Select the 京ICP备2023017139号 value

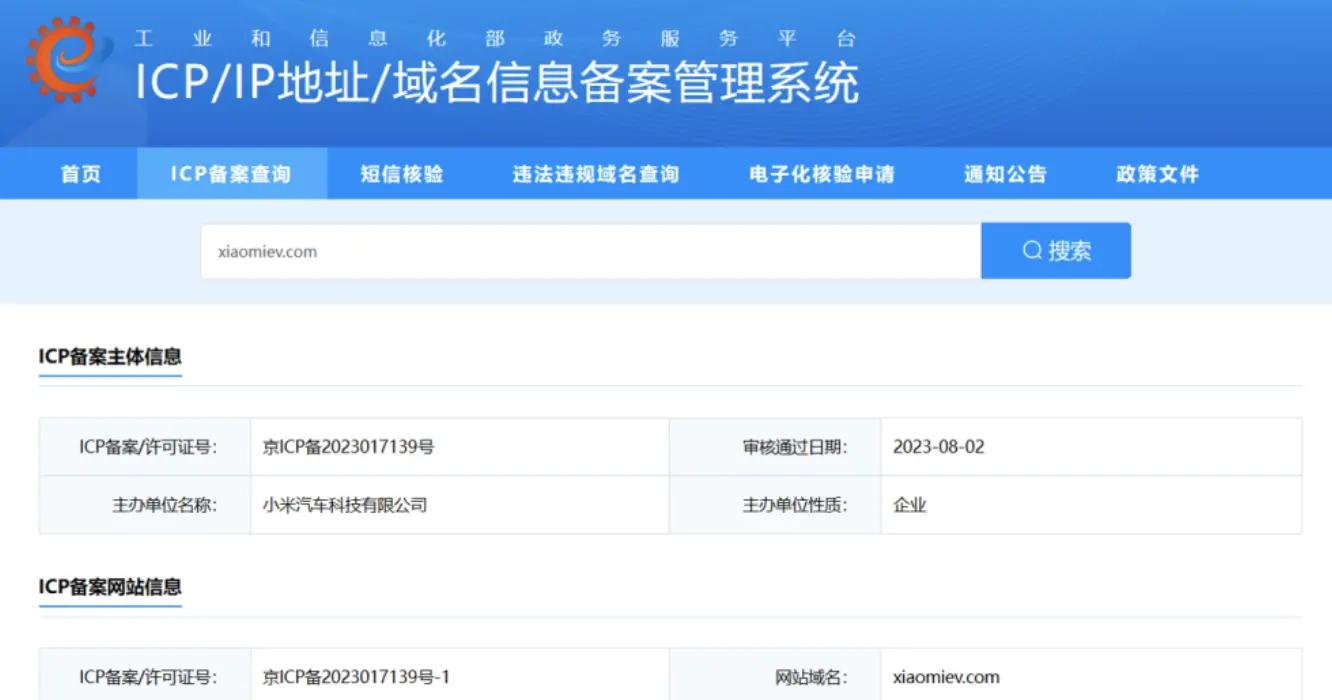click(348, 447)
